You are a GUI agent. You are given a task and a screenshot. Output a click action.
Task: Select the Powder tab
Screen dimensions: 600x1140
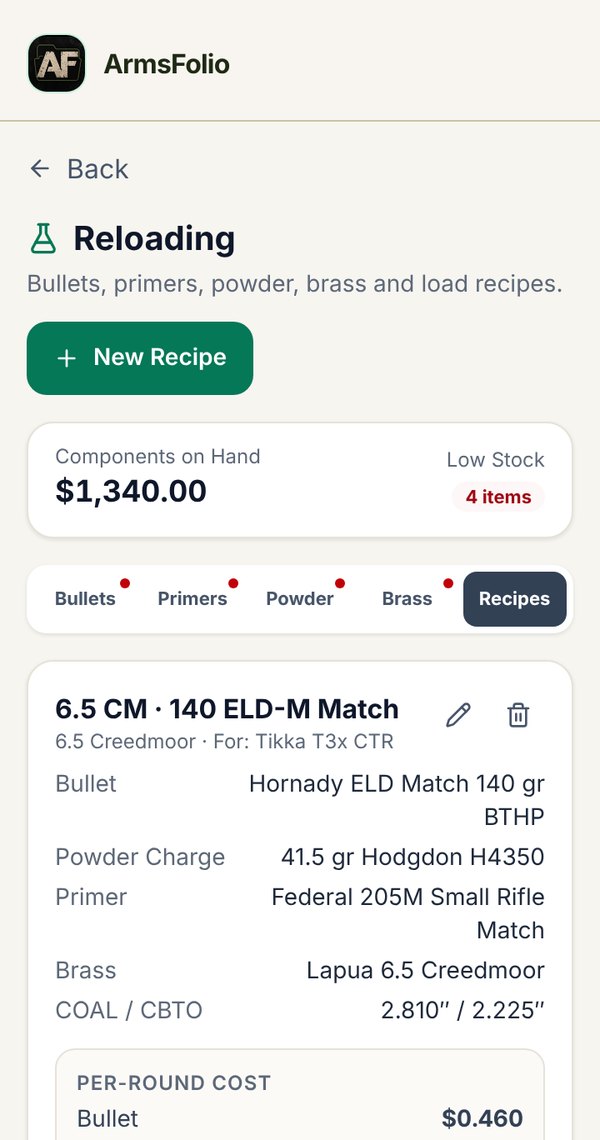[x=300, y=599]
